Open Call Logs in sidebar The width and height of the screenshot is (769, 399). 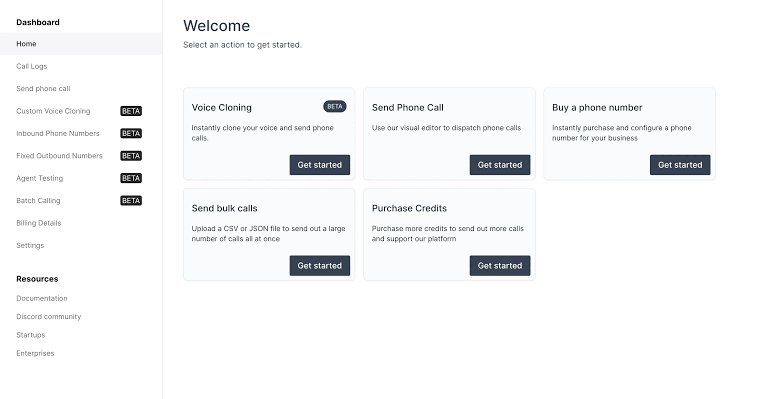[x=31, y=66]
